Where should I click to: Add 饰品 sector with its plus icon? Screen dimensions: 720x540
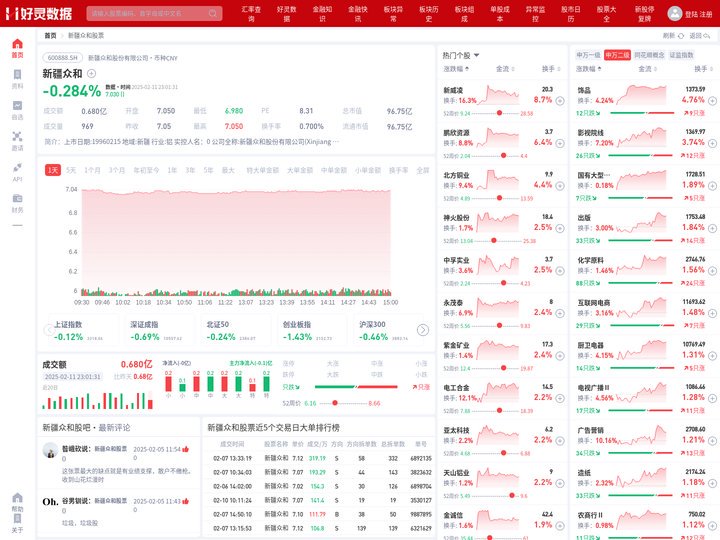[x=712, y=101]
